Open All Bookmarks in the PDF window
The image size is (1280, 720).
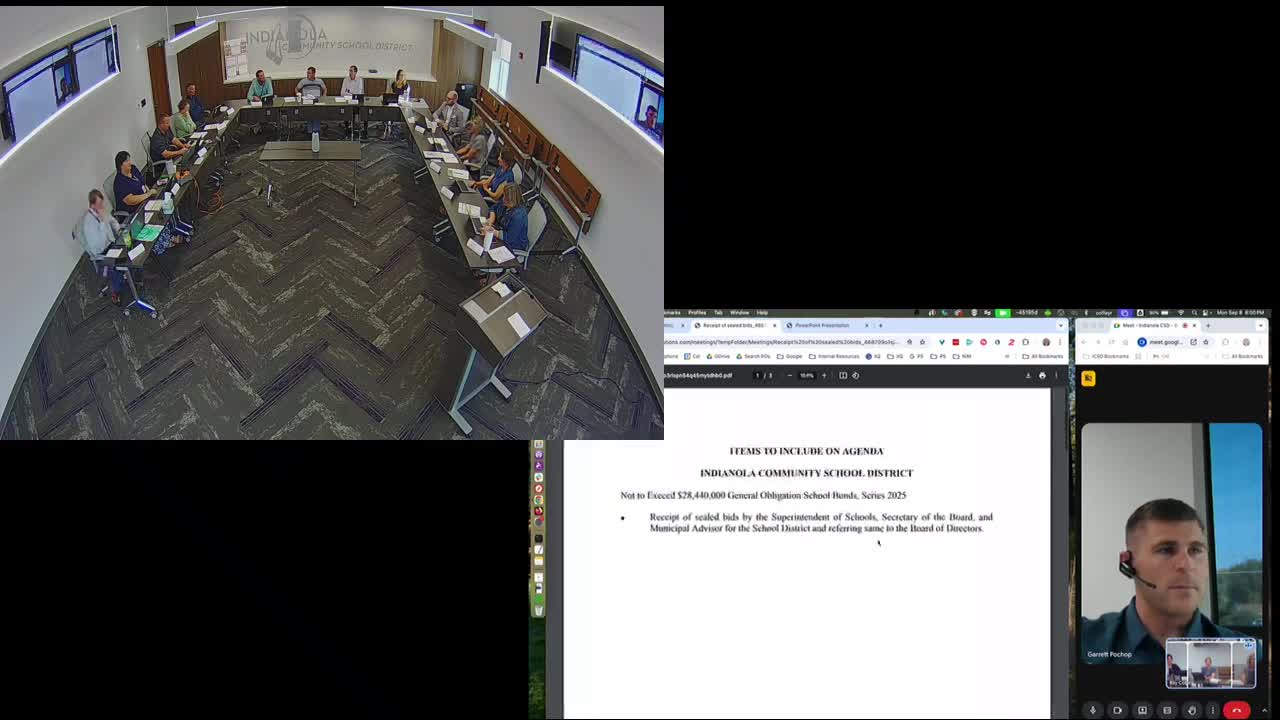(1044, 356)
